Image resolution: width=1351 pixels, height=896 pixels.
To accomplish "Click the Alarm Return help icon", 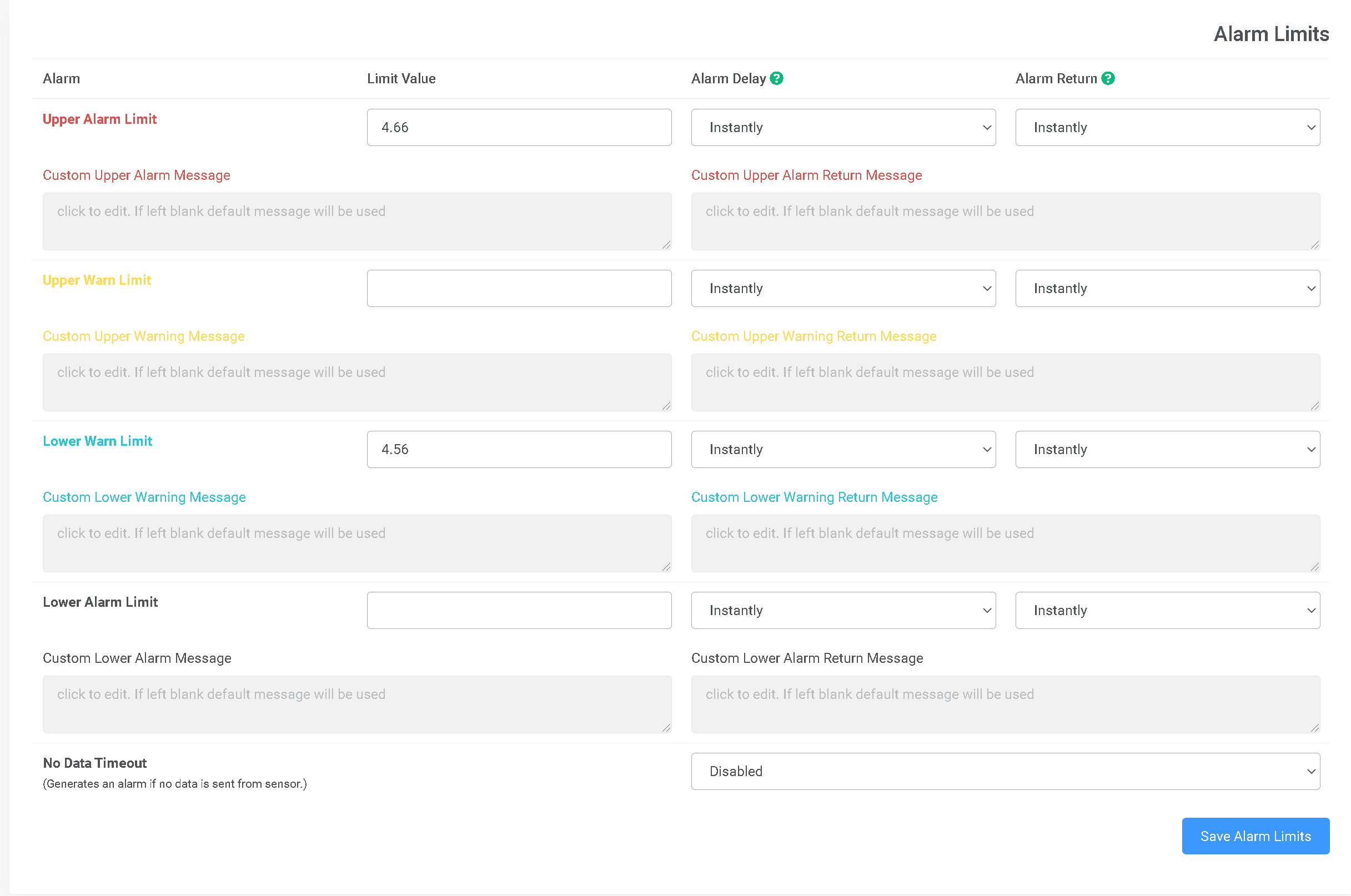I will [1108, 78].
